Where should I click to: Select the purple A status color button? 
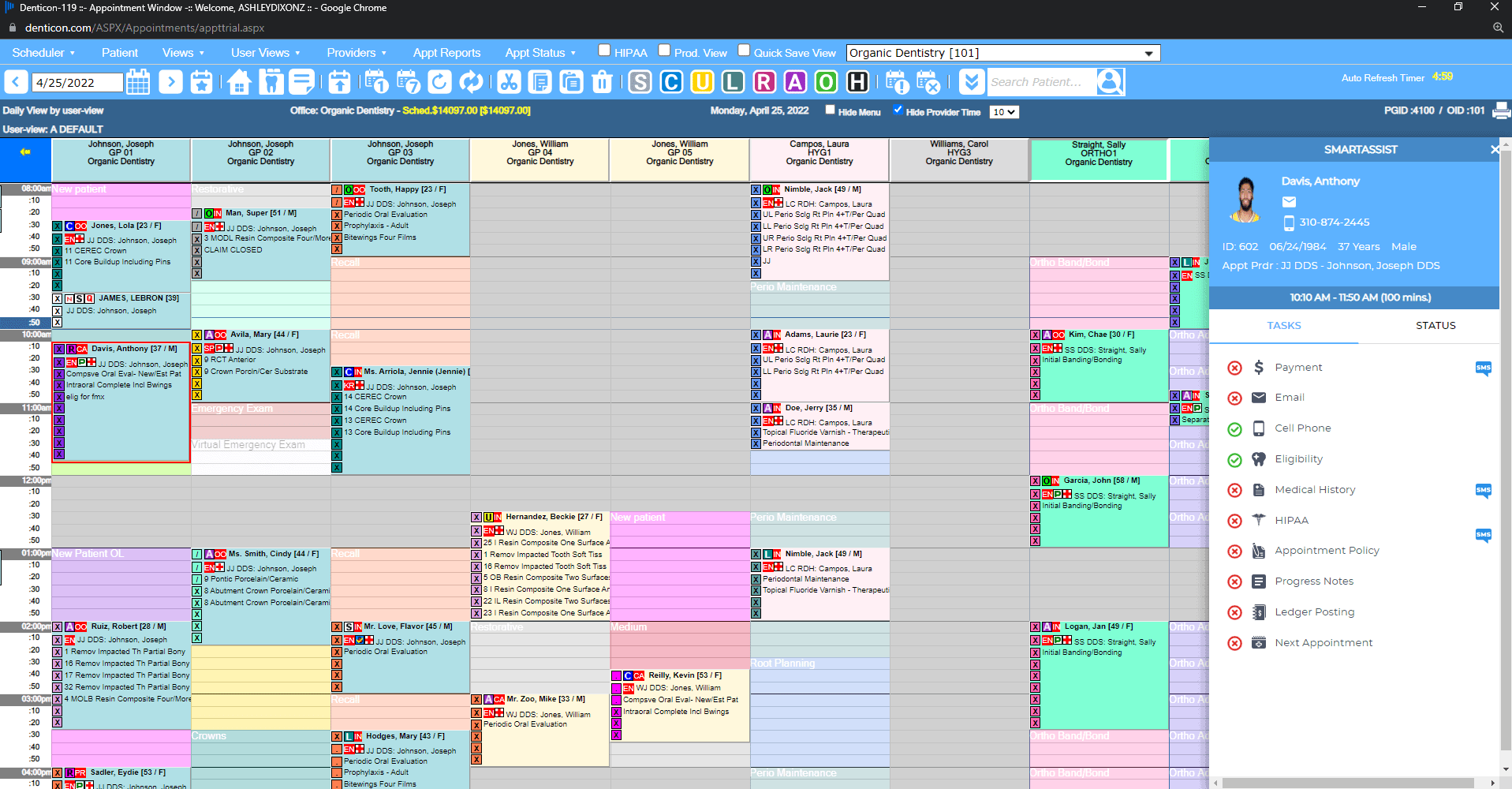click(x=795, y=82)
